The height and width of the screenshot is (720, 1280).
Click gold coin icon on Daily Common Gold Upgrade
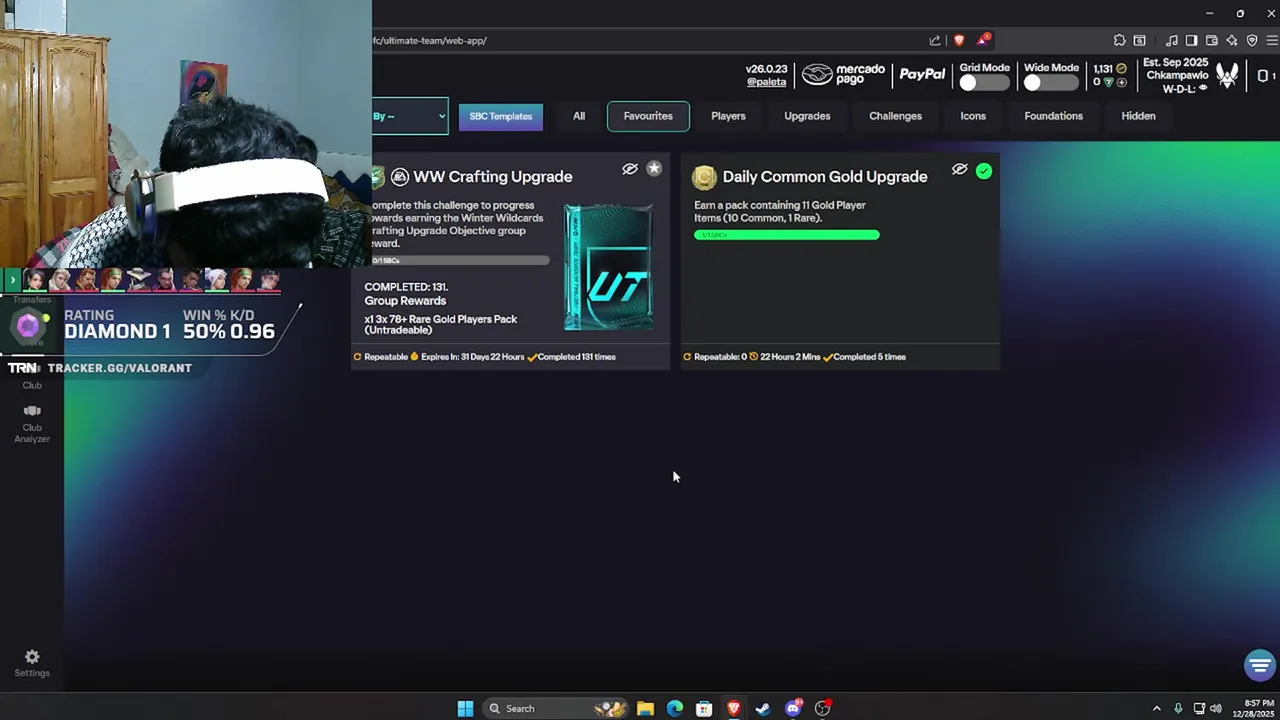click(x=704, y=177)
